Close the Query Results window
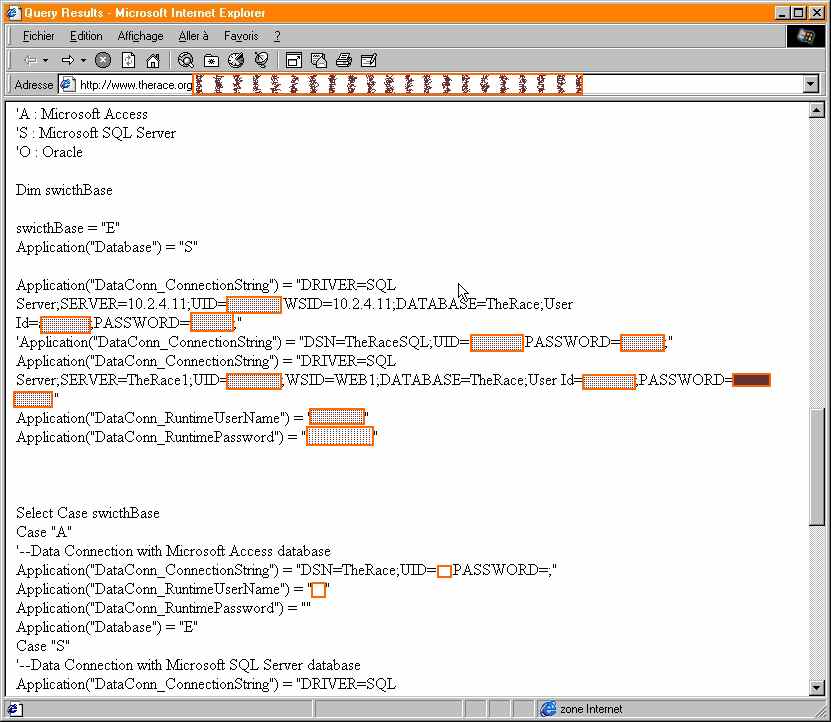 pos(817,13)
